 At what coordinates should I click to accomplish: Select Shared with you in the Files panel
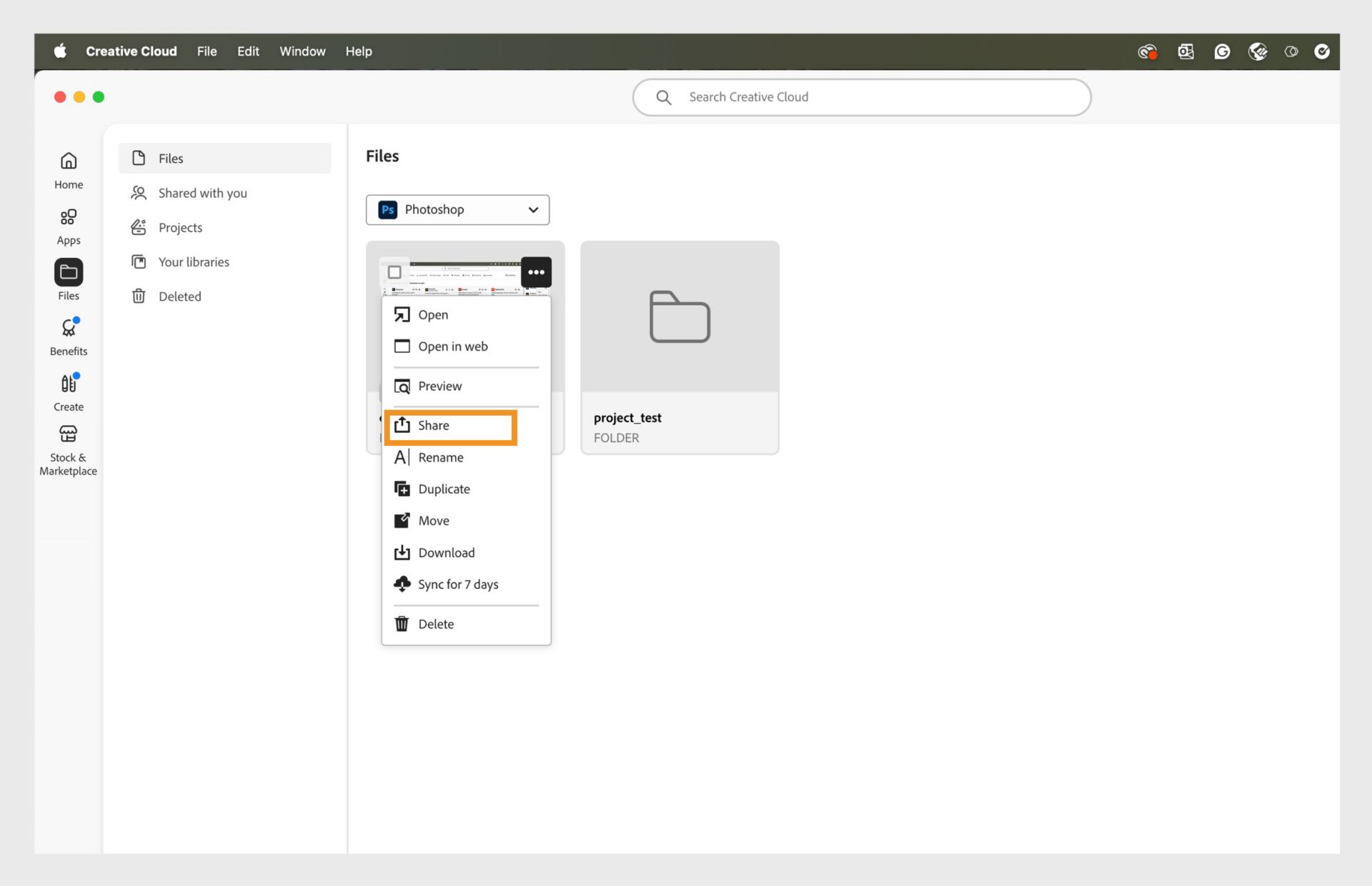(x=202, y=193)
